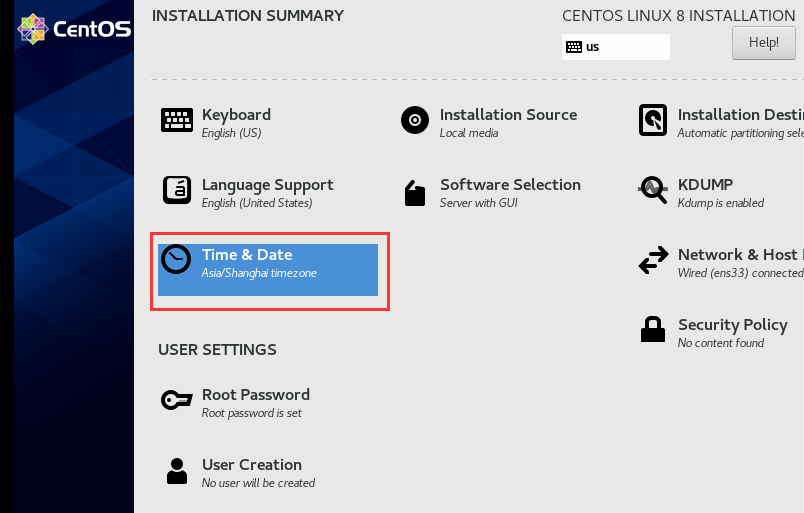This screenshot has height=513, width=804.
Task: Open the Network & Host title
Action: click(740, 254)
